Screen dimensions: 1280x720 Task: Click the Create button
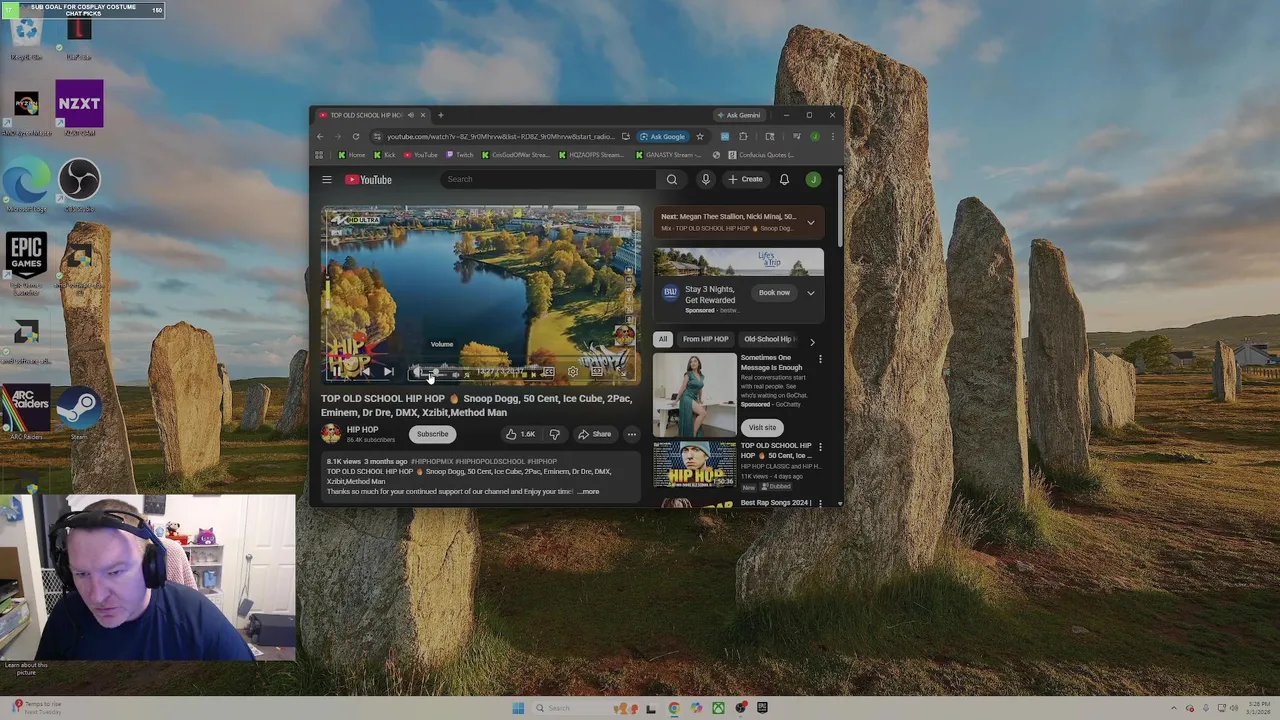click(x=746, y=179)
